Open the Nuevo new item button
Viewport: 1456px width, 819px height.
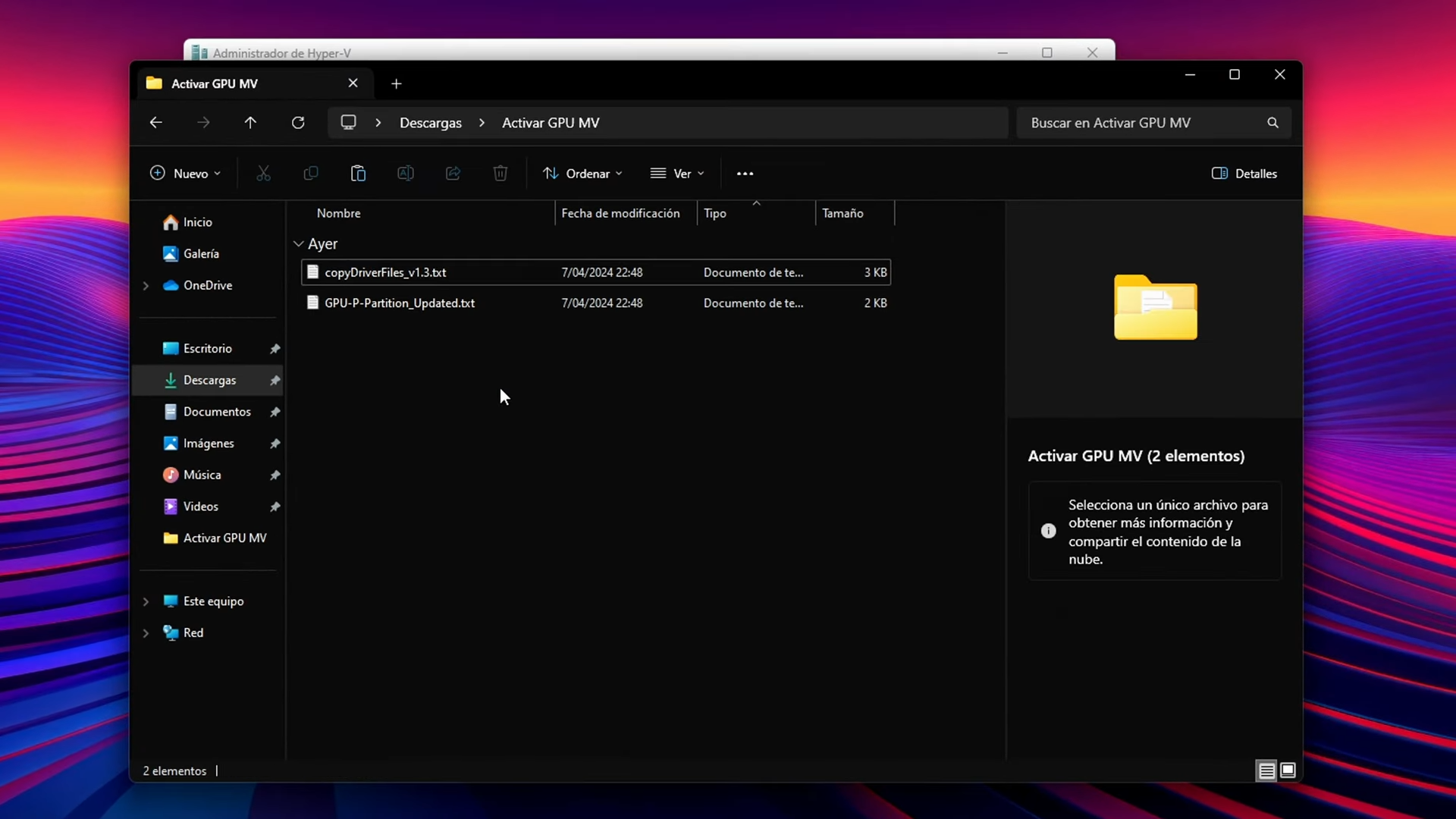185,174
